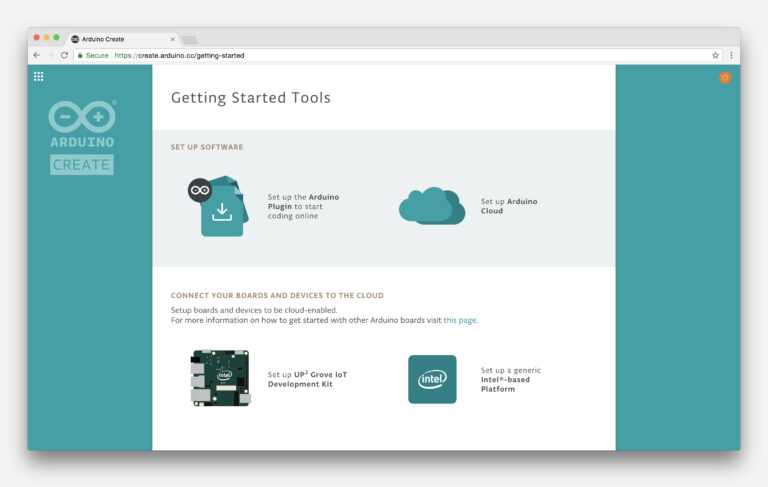Click the Arduino Cloud icon
This screenshot has width=768, height=487.
[x=431, y=206]
